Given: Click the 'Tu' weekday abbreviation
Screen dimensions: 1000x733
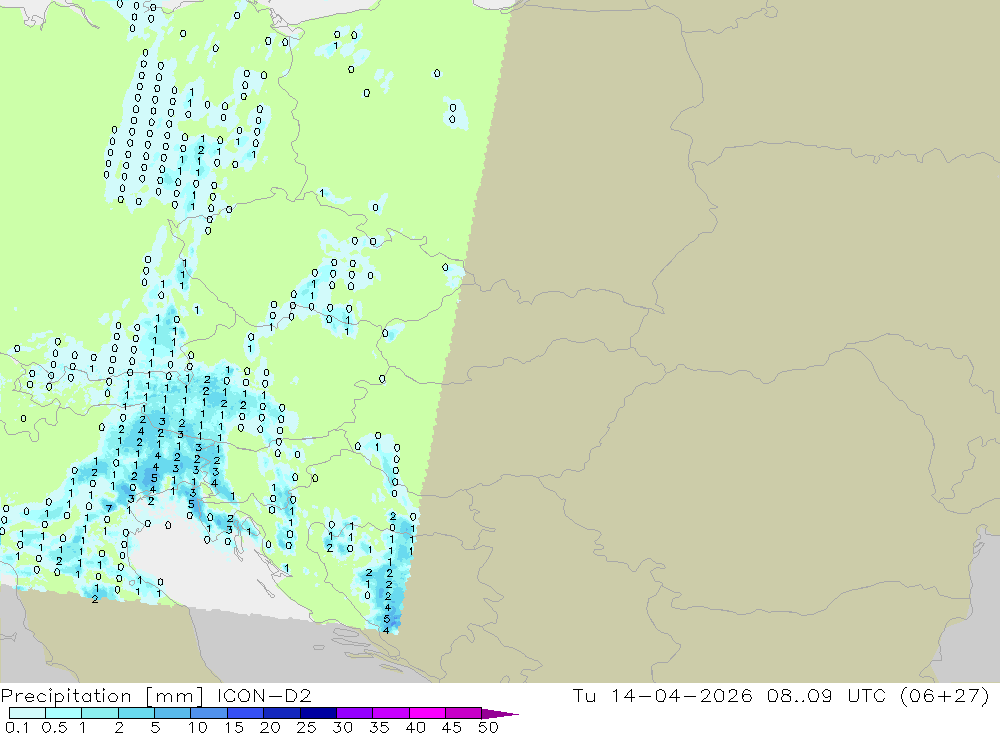Looking at the screenshot, I should pyautogui.click(x=584, y=695).
